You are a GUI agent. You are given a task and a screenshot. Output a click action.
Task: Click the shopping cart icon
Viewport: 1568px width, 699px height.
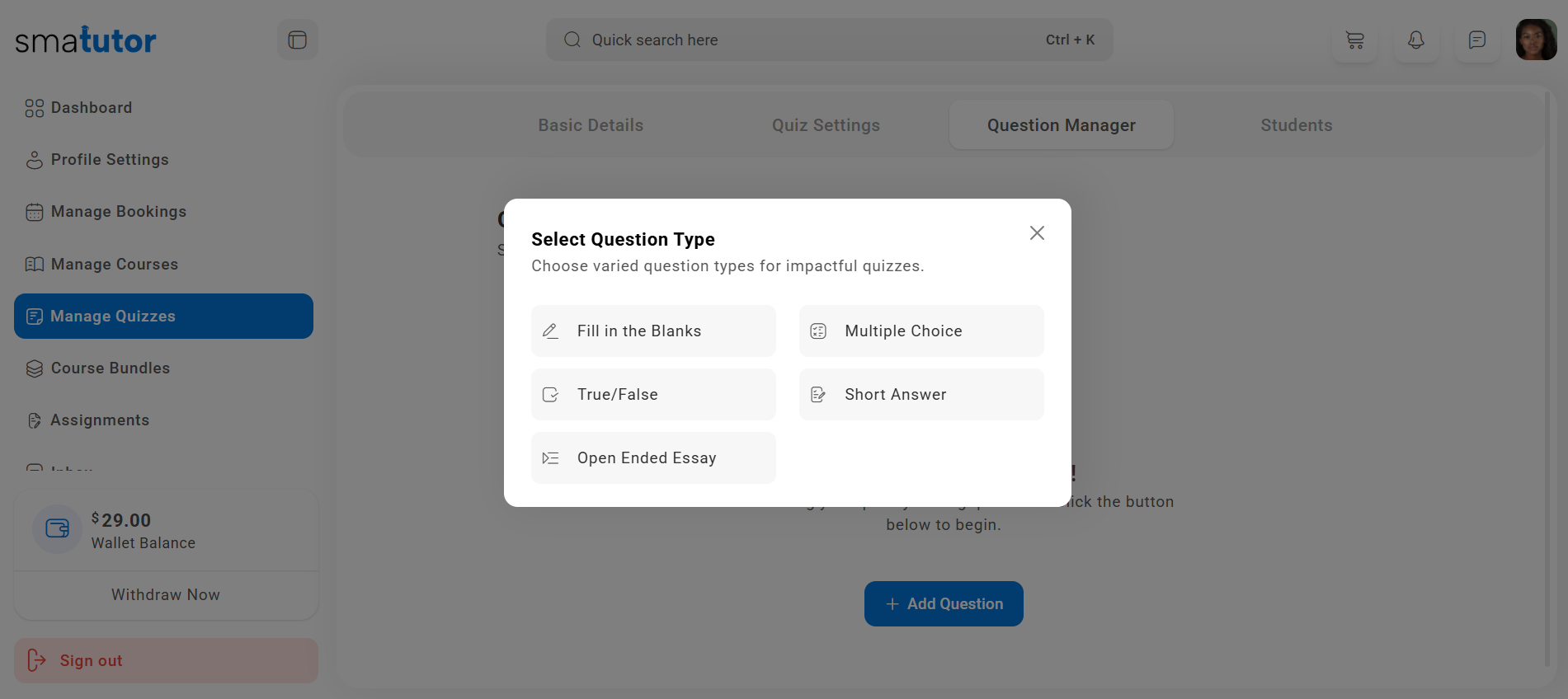[x=1354, y=40]
